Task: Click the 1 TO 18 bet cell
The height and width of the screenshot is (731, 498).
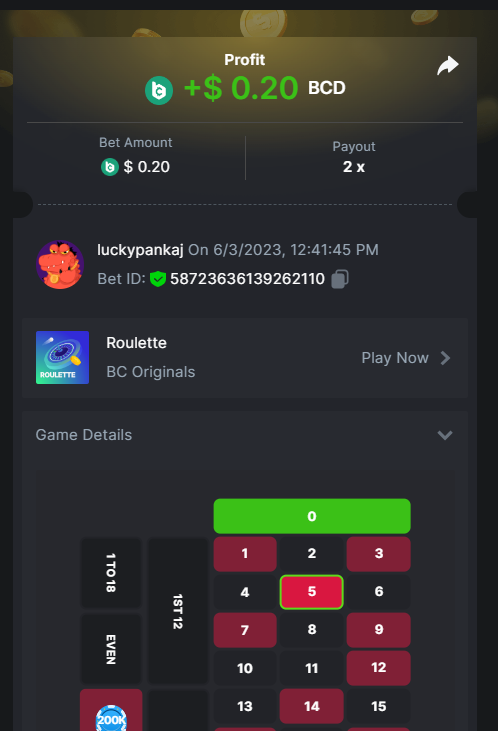Action: click(111, 573)
